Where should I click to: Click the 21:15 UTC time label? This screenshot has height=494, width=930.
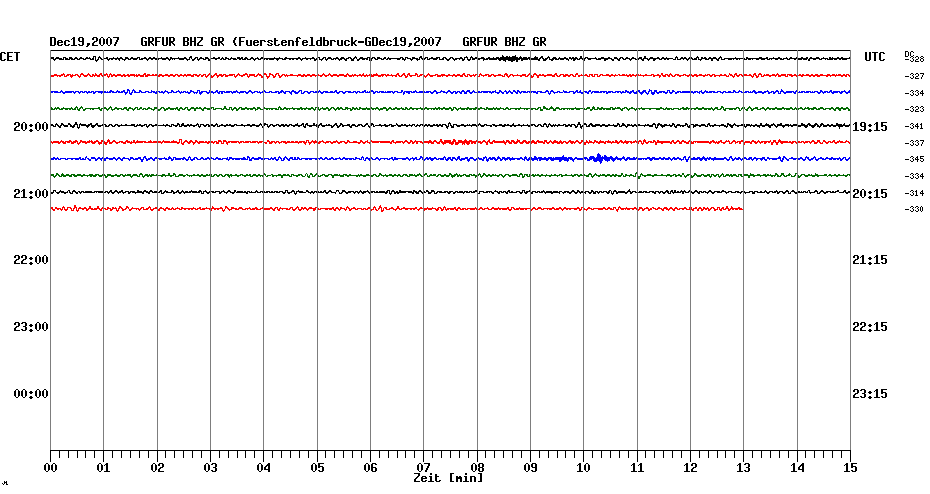pyautogui.click(x=870, y=260)
